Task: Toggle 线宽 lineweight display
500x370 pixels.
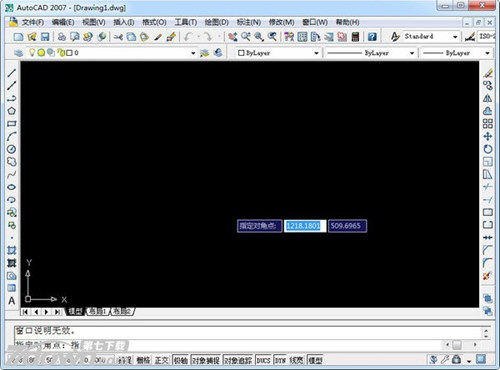Action: pyautogui.click(x=296, y=360)
